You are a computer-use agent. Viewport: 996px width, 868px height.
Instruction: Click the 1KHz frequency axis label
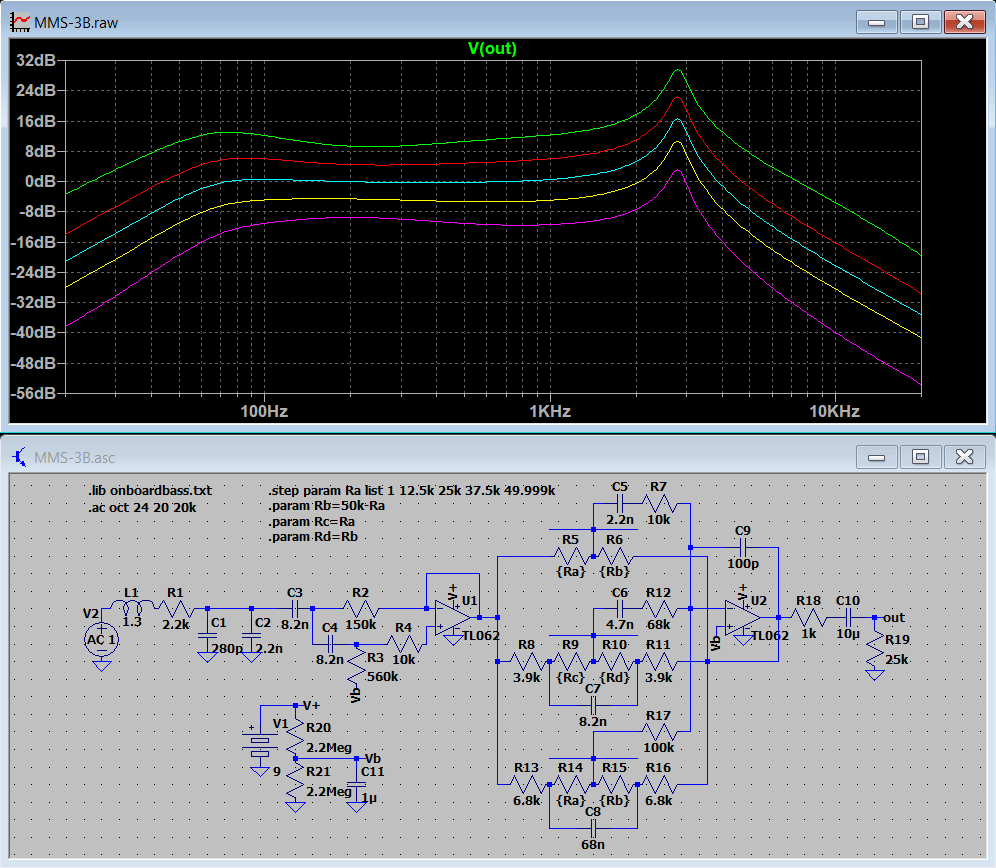(549, 411)
